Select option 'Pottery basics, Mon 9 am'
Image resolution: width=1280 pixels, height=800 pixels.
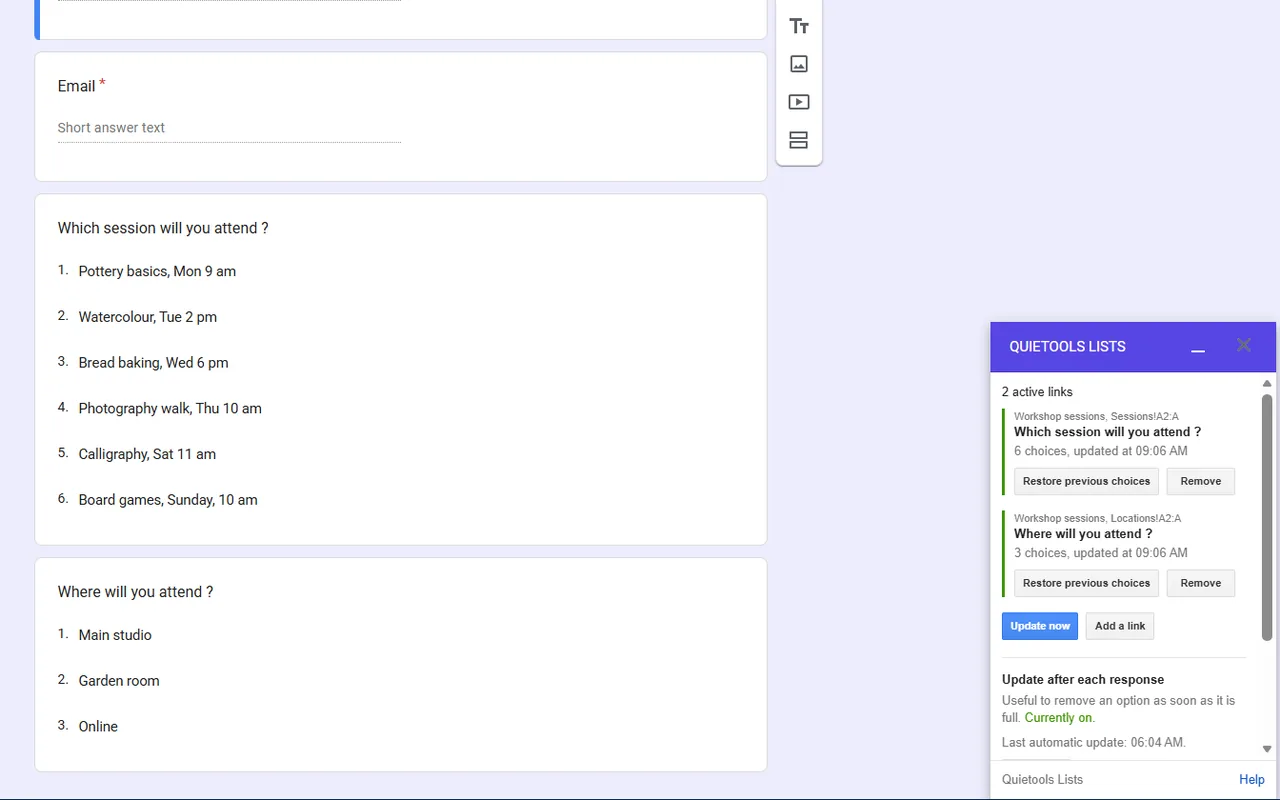[x=157, y=271]
